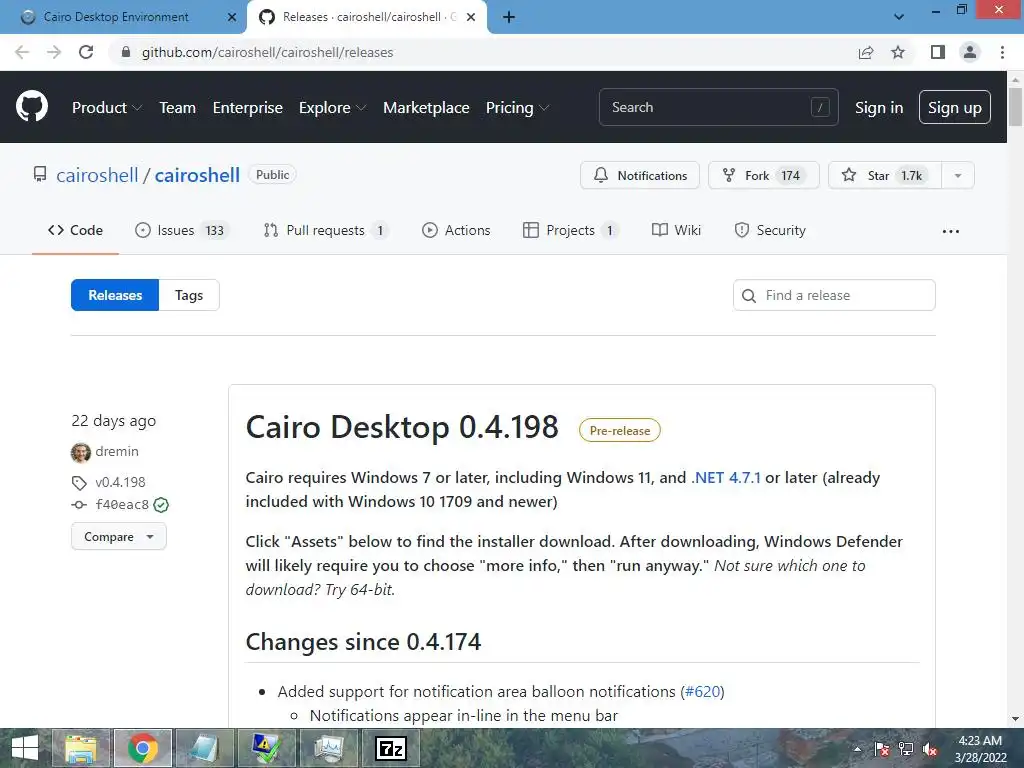Click the muted volume tray icon
Image resolution: width=1024 pixels, height=768 pixels.
click(930, 749)
